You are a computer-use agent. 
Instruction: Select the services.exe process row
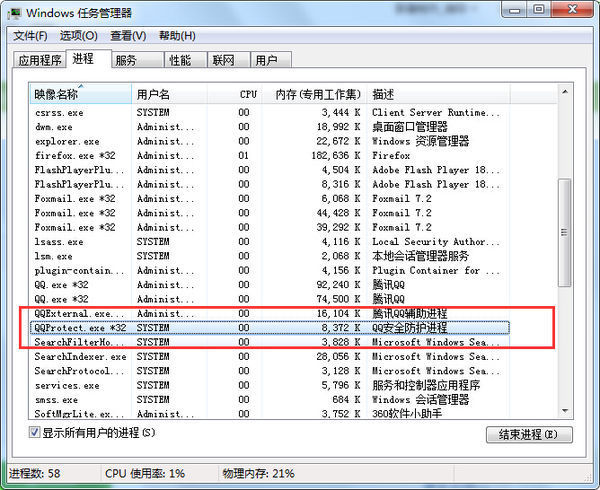[270, 385]
